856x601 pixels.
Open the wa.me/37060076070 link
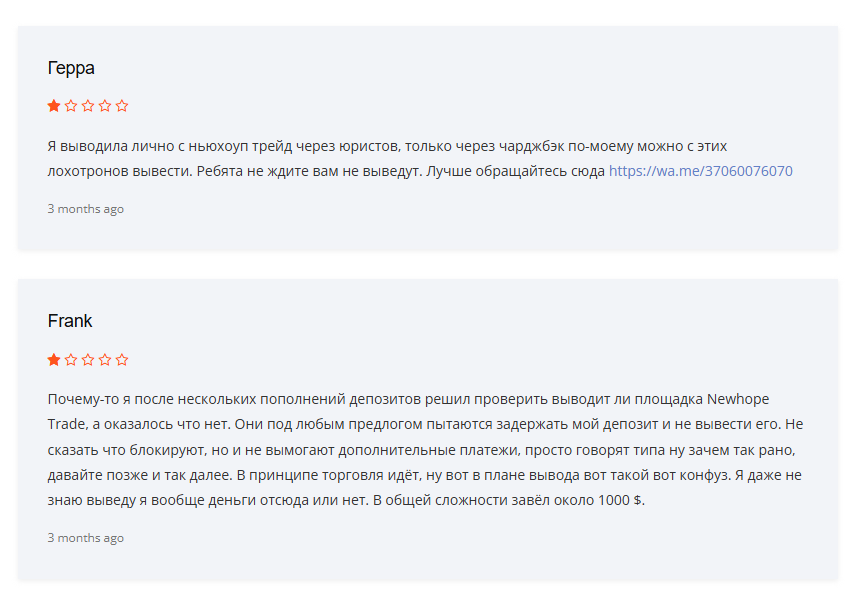(x=700, y=171)
